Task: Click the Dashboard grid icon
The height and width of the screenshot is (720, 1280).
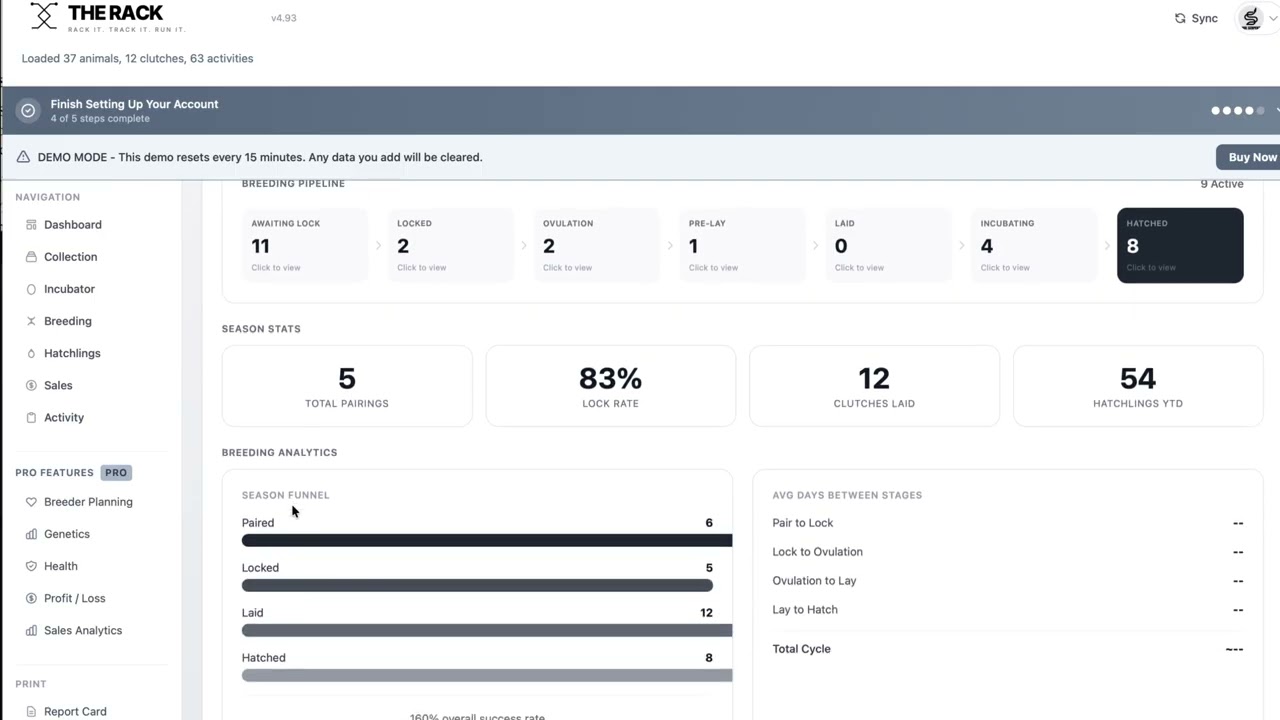Action: (x=31, y=225)
